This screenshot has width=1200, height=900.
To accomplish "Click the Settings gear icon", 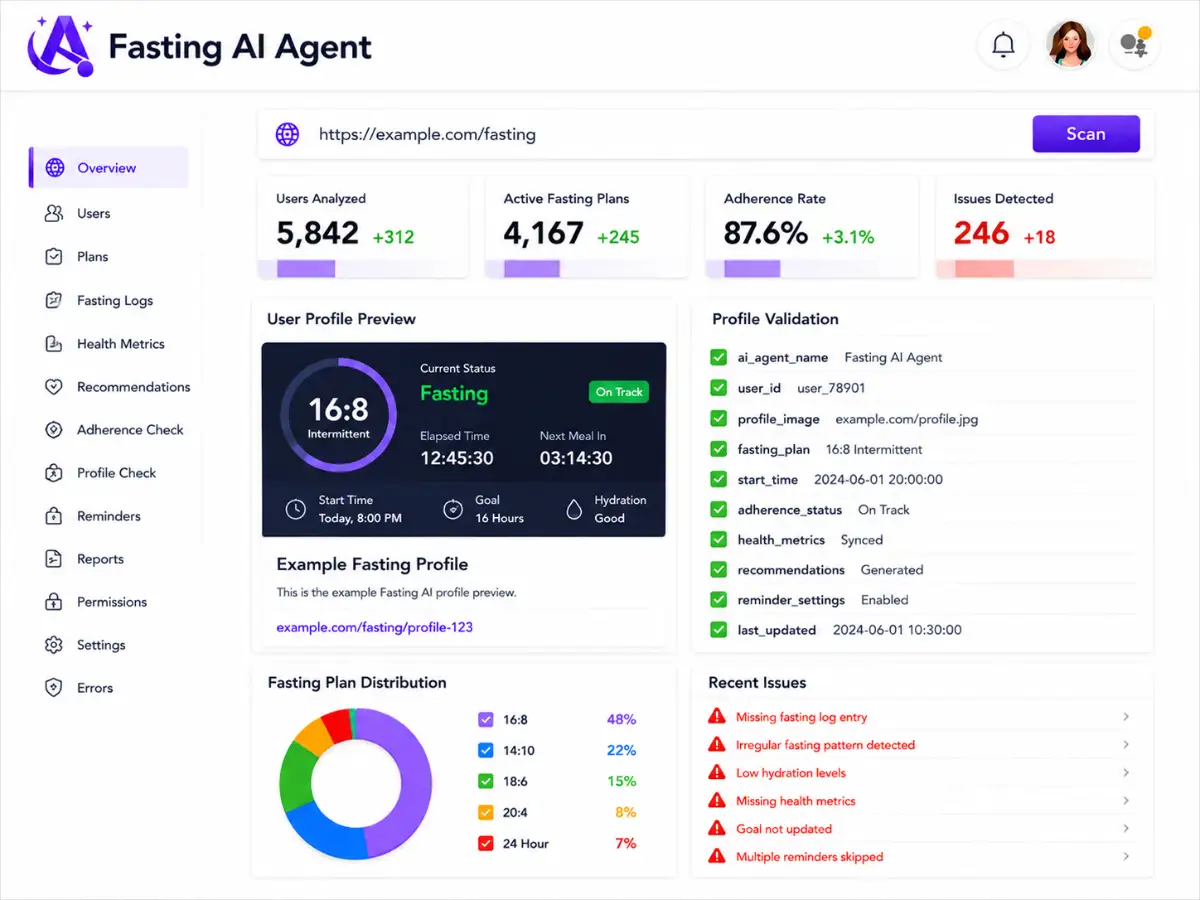I will (x=54, y=645).
